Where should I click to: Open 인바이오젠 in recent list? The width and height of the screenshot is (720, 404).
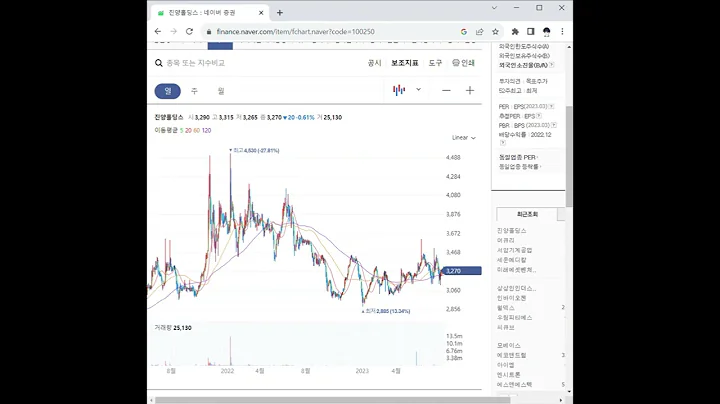512,298
